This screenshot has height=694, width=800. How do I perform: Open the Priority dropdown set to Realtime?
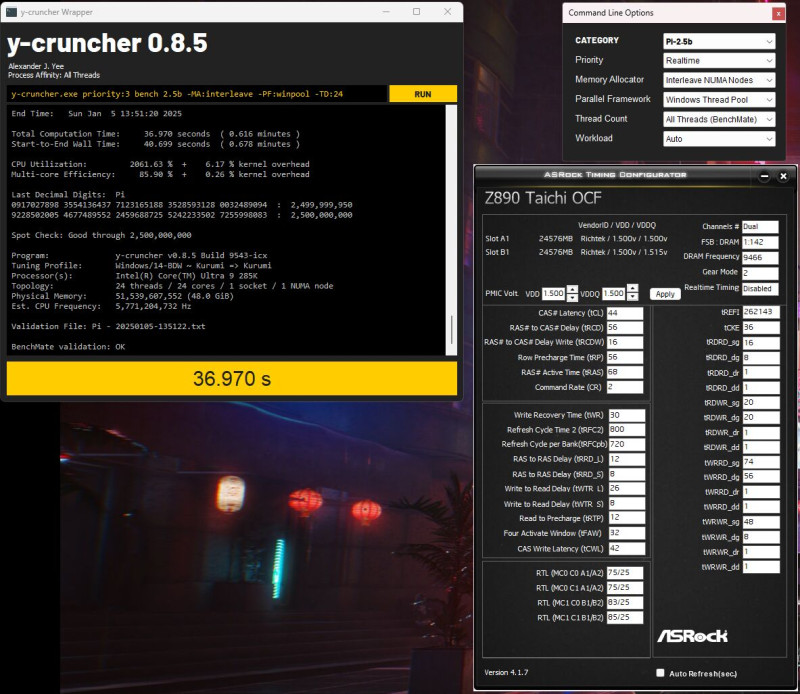coord(719,61)
